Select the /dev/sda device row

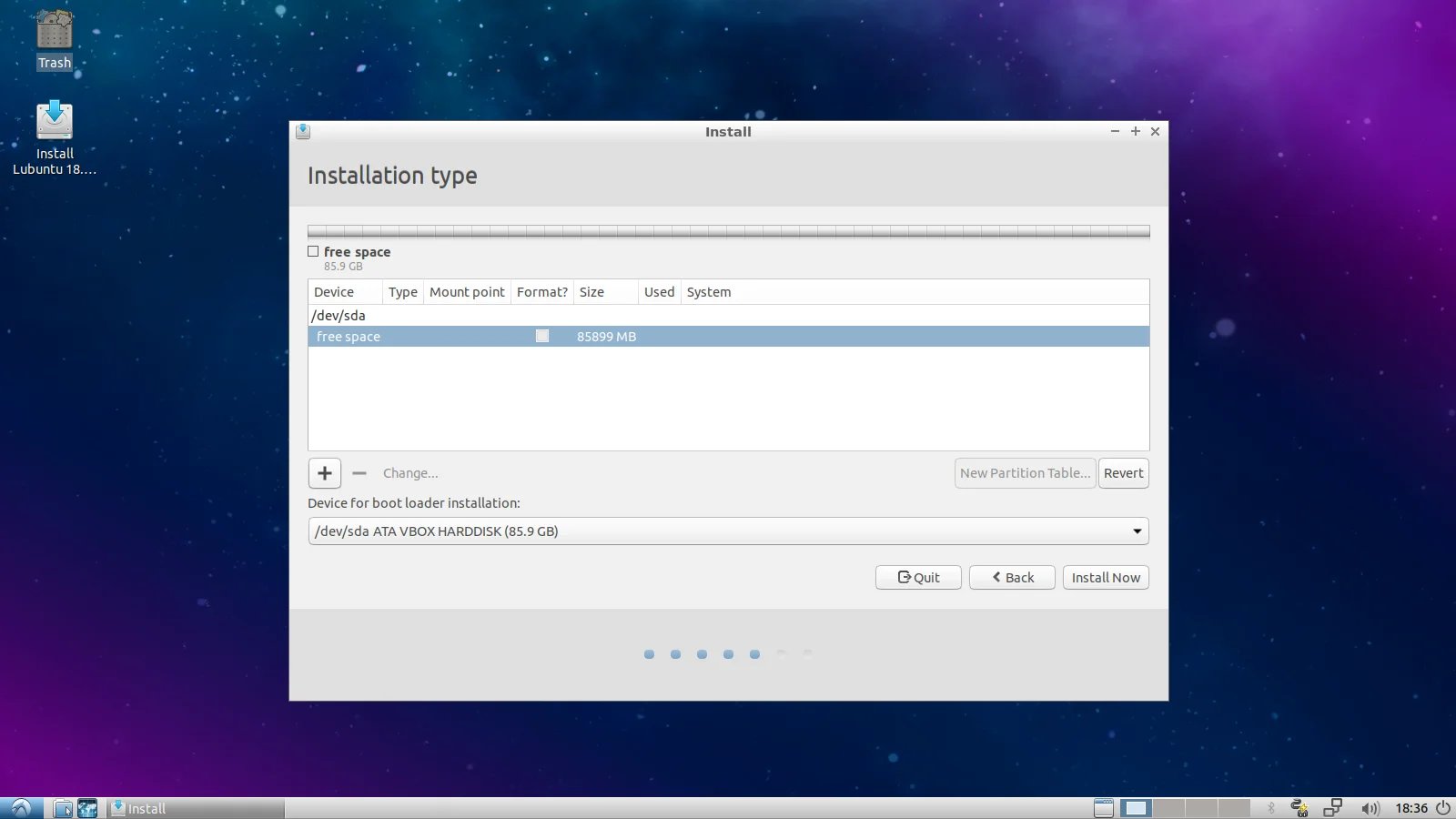339,316
